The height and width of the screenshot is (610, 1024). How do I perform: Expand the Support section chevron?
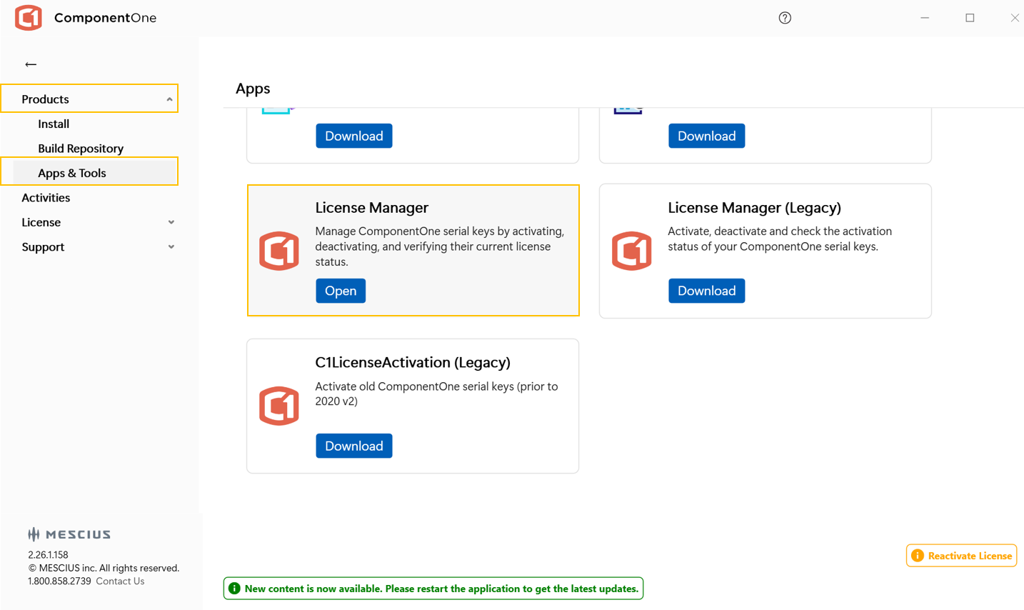171,247
